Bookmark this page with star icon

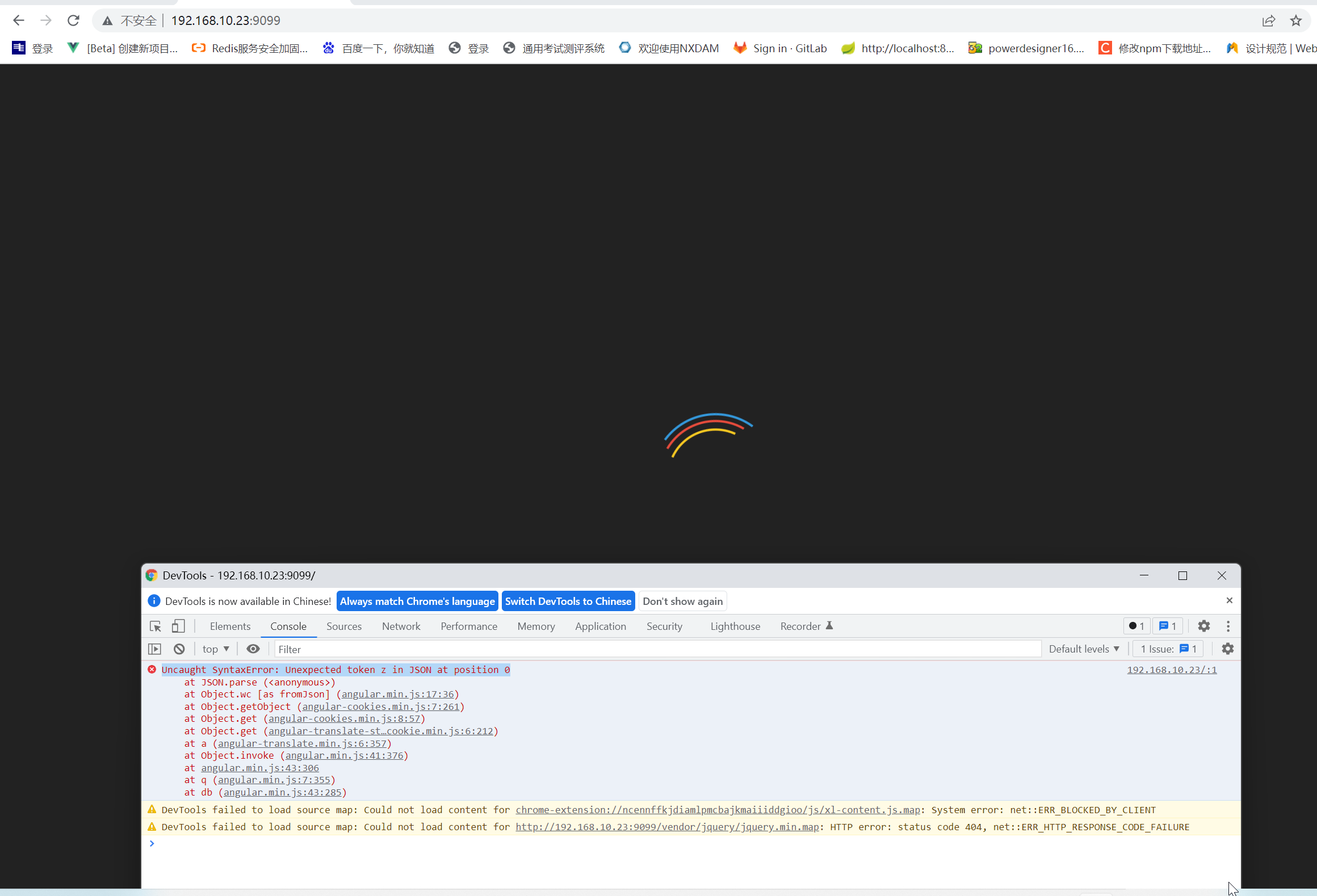pos(1295,20)
